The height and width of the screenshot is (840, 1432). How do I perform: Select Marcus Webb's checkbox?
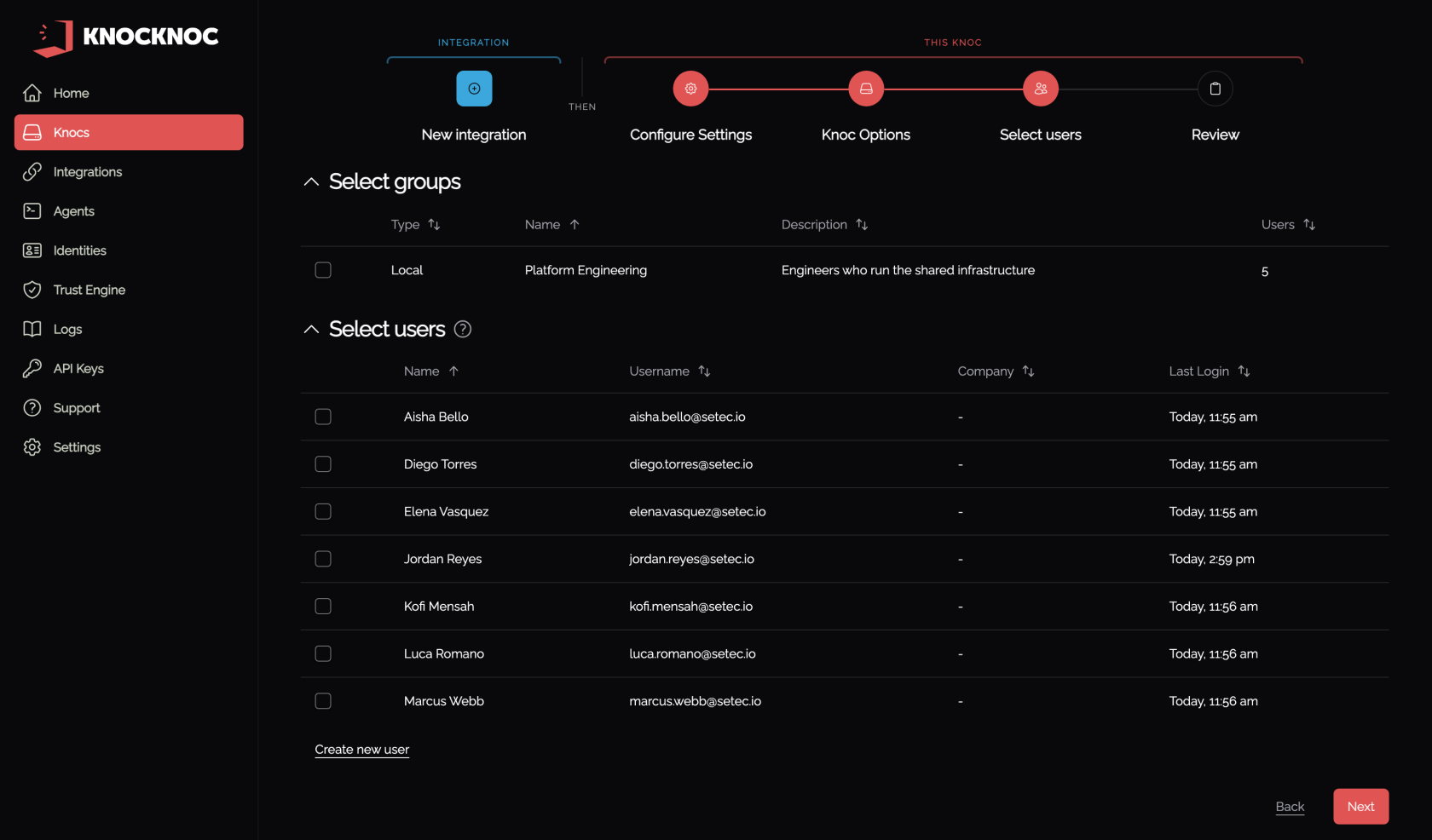pos(323,701)
